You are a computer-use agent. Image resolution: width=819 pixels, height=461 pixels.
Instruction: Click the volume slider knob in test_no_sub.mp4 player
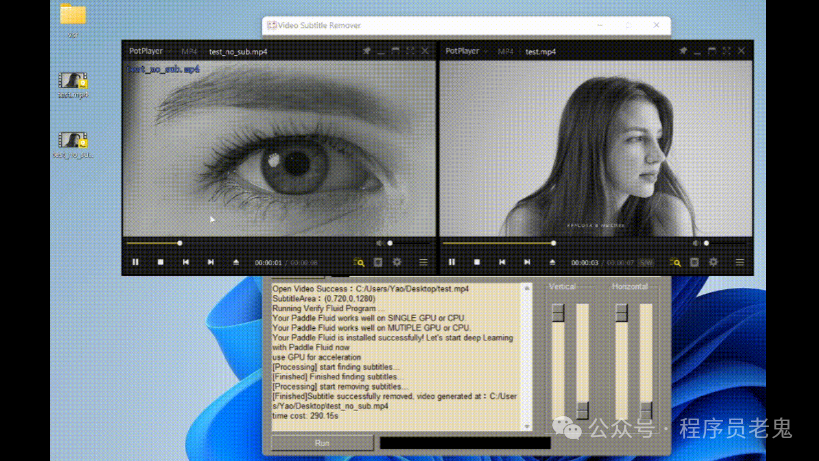click(x=390, y=243)
